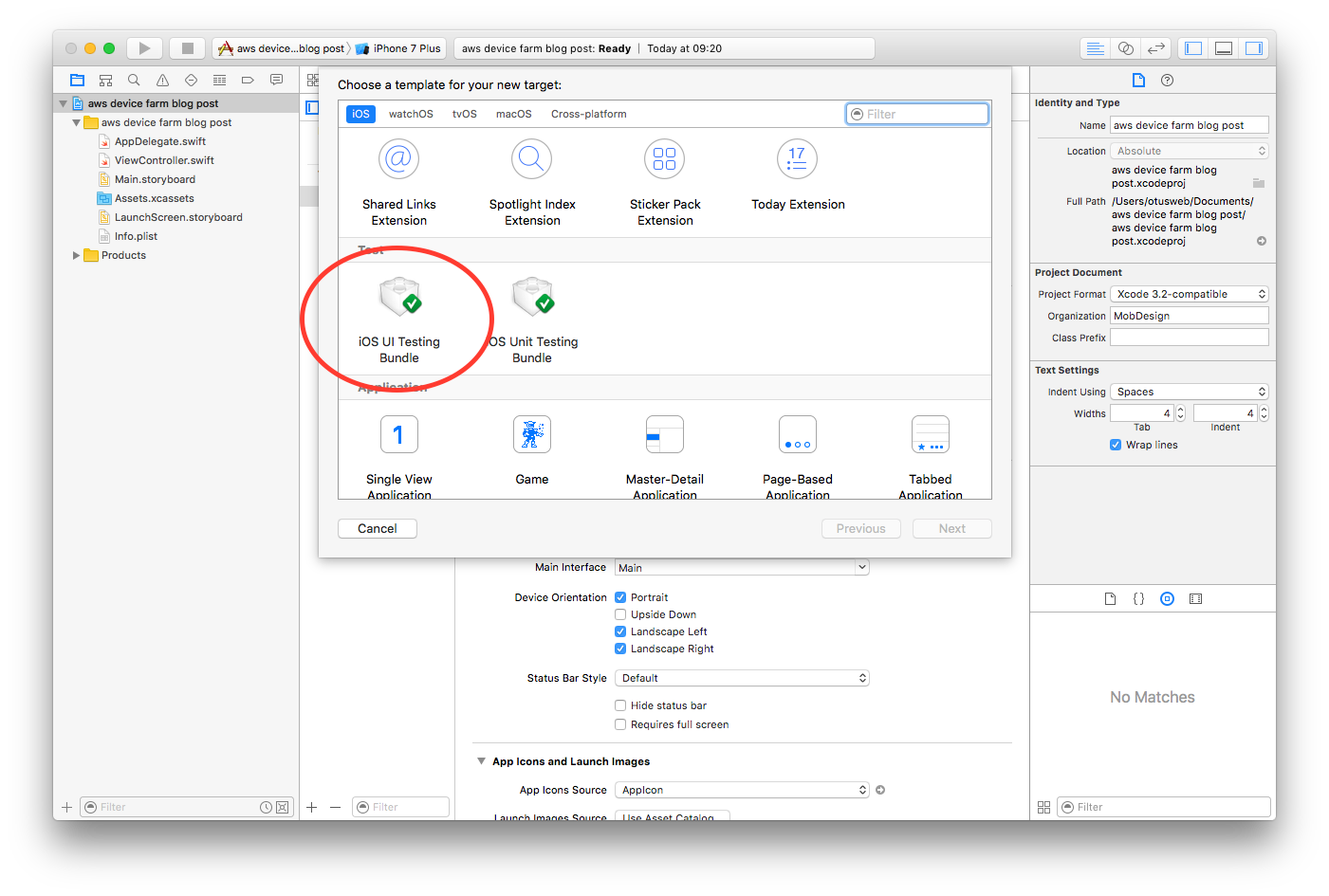Select the tvOS platform tab
The width and height of the screenshot is (1329, 896).
(465, 114)
